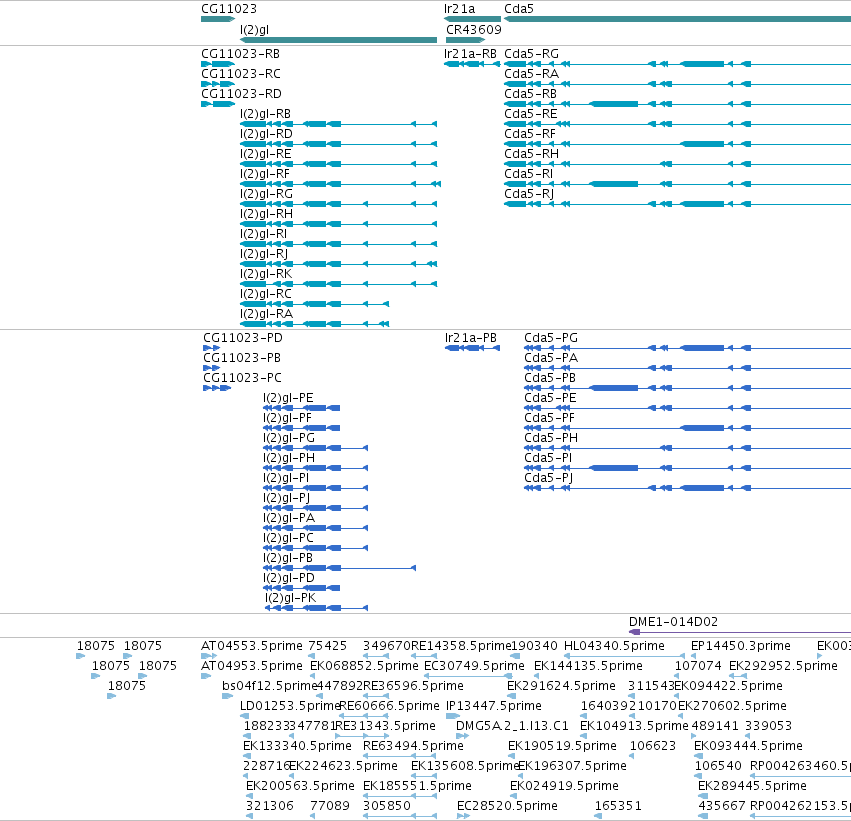Select the AT04953.5prime EST label
The height and width of the screenshot is (821, 851).
point(252,666)
